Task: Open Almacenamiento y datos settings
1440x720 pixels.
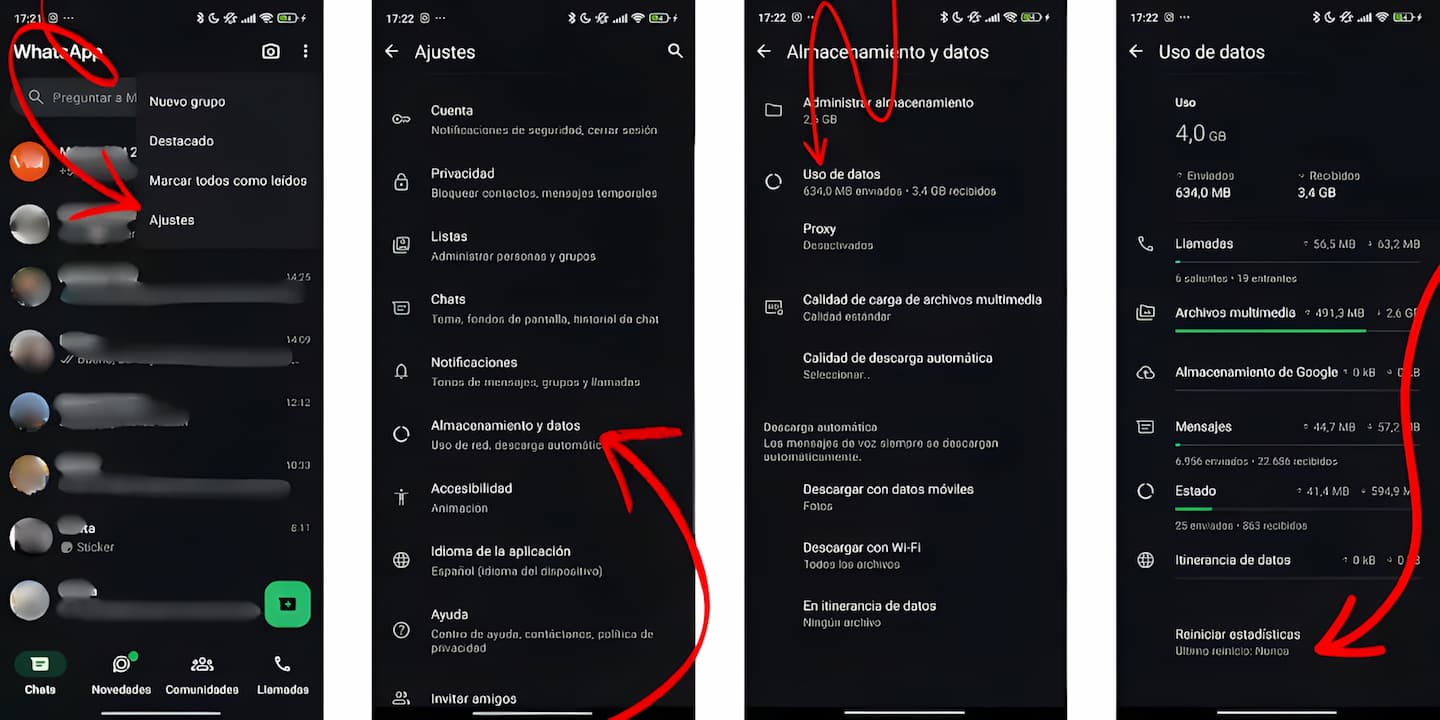Action: [533, 435]
